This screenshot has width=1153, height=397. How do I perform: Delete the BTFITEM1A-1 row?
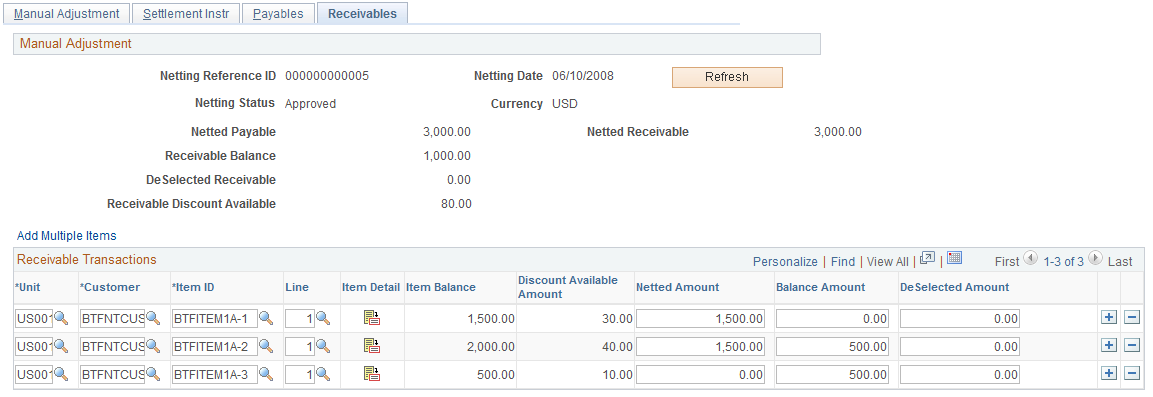click(1132, 318)
